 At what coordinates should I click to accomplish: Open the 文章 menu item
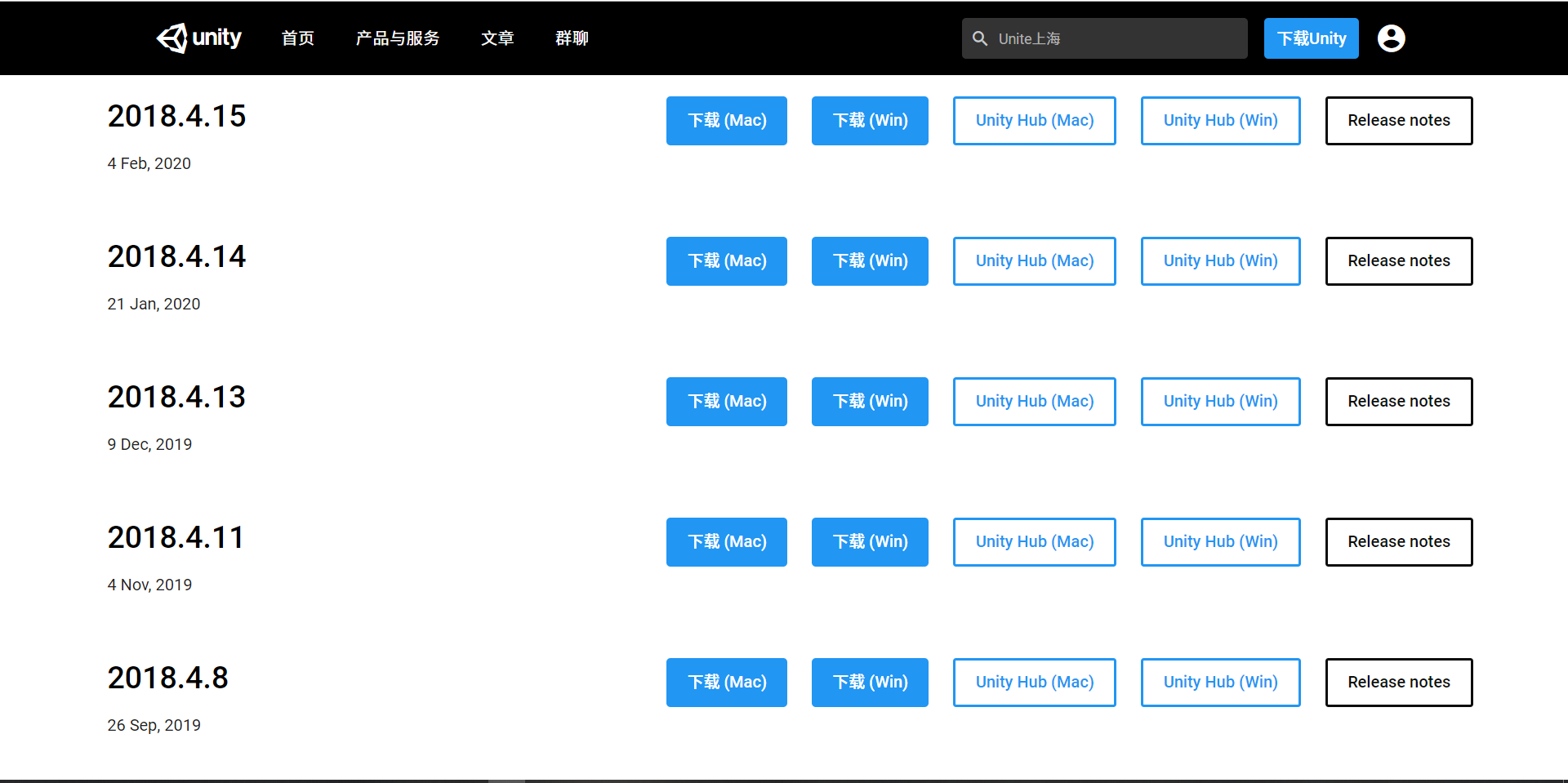click(x=497, y=38)
